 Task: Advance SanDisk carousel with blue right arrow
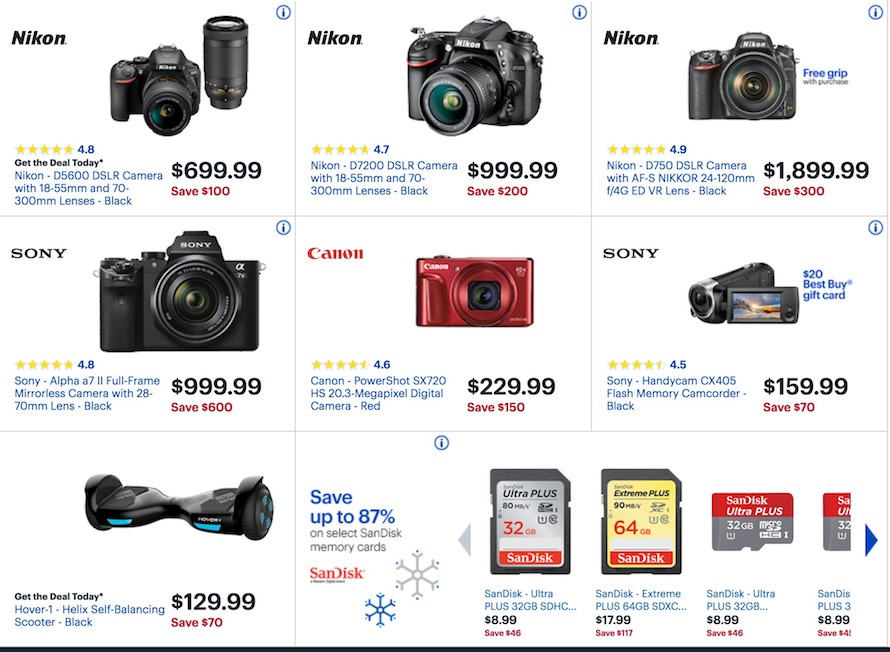(x=871, y=540)
